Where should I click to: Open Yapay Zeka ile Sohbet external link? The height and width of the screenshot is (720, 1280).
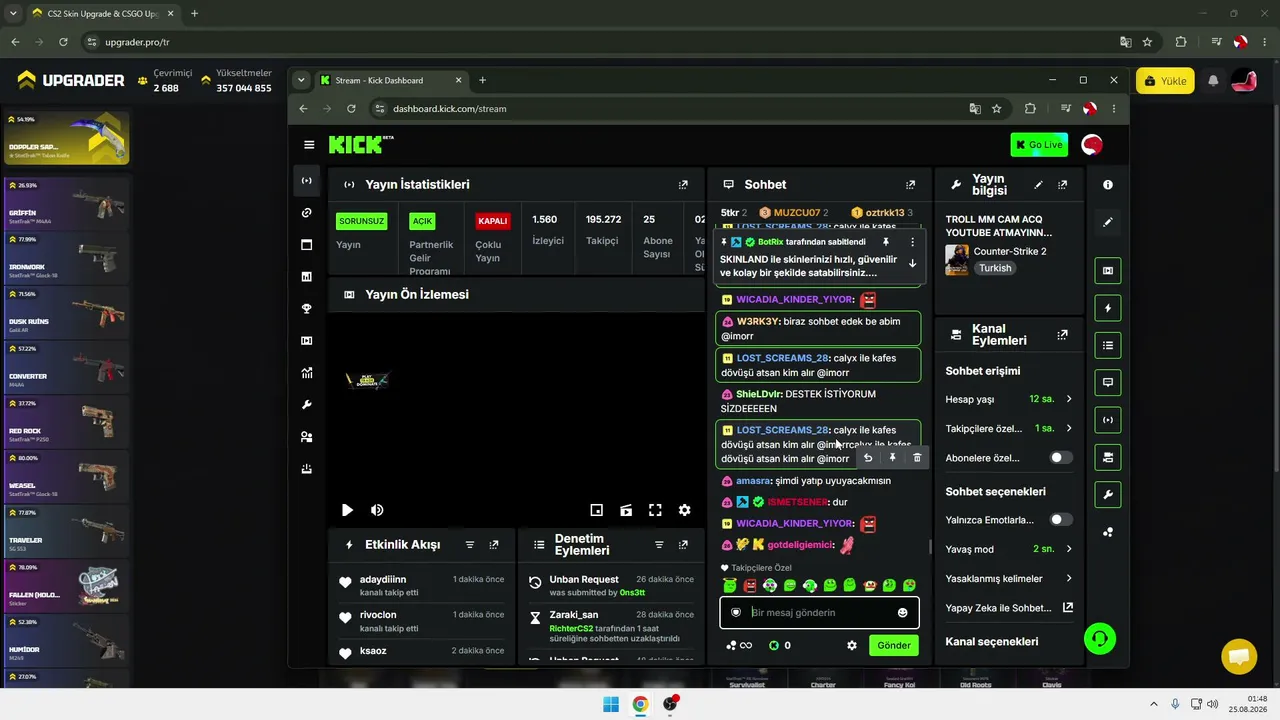[1068, 608]
